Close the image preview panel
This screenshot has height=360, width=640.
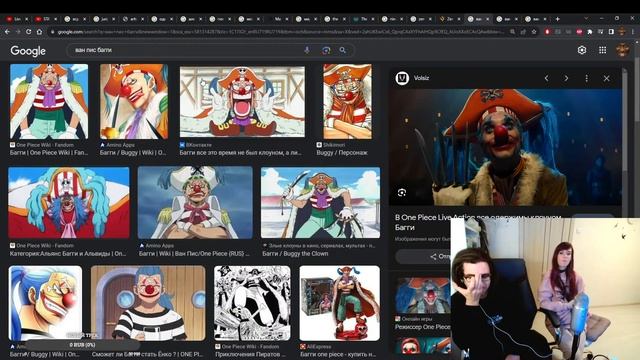click(607, 78)
